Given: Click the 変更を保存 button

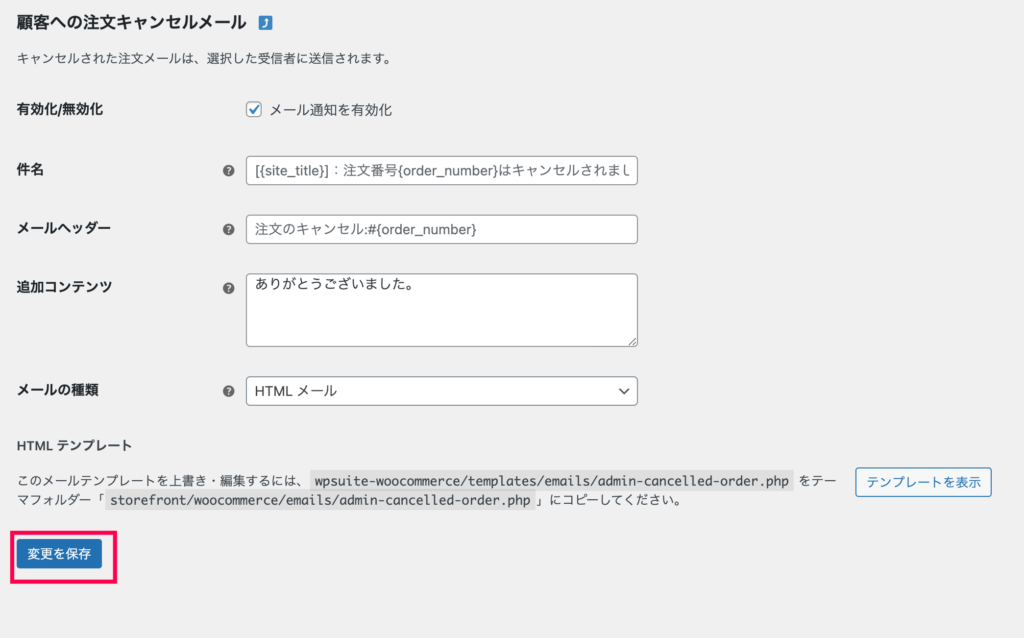Looking at the screenshot, I should coord(59,554).
